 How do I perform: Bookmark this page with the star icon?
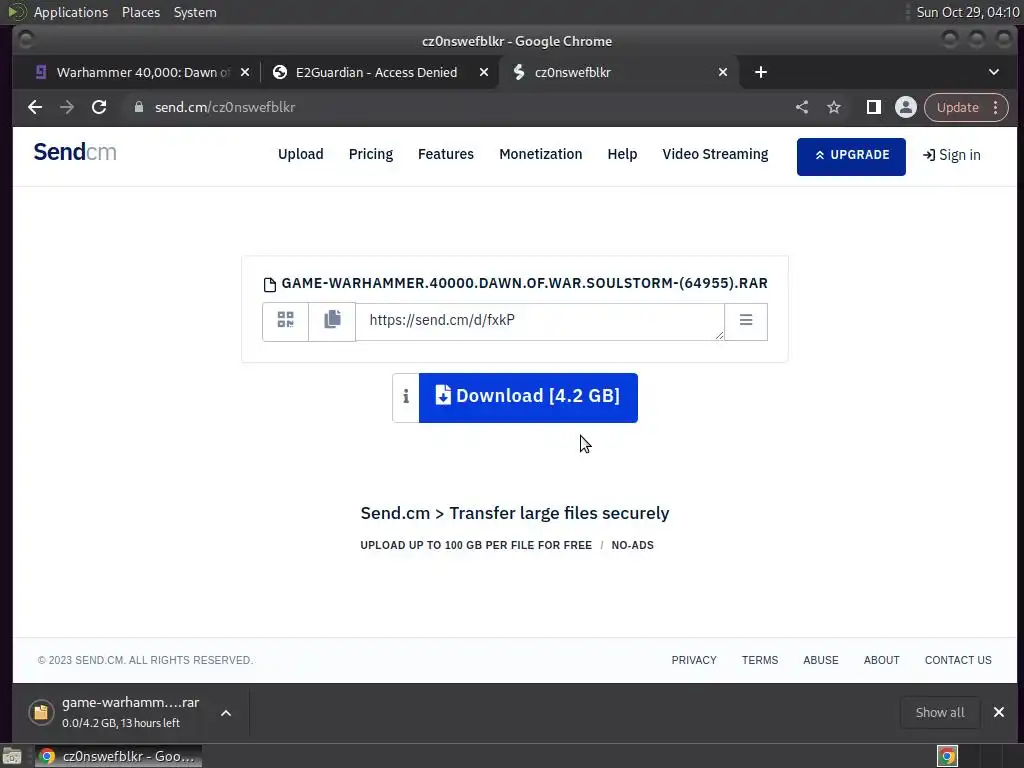(834, 107)
